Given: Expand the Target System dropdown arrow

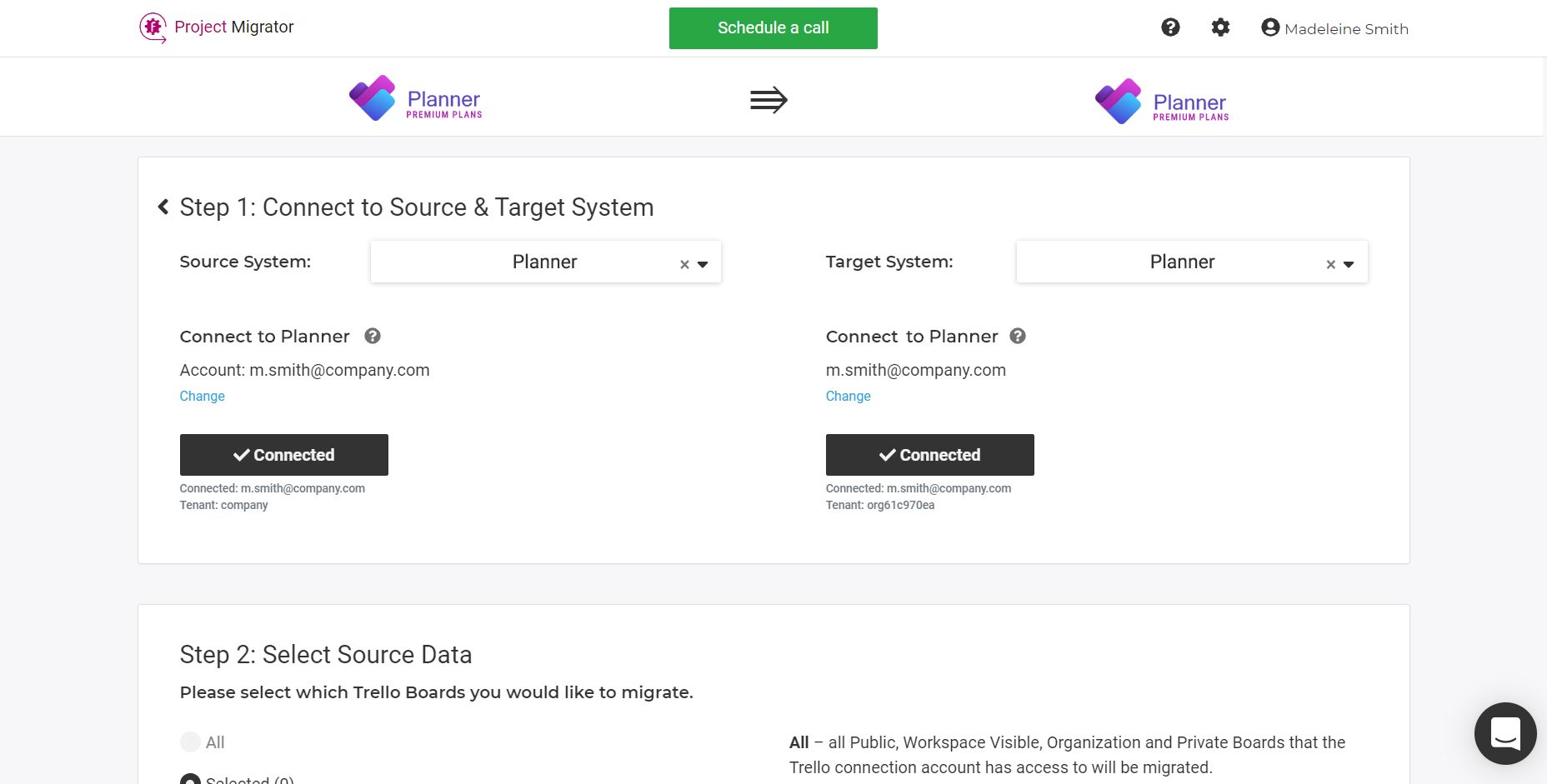Looking at the screenshot, I should (1349, 264).
